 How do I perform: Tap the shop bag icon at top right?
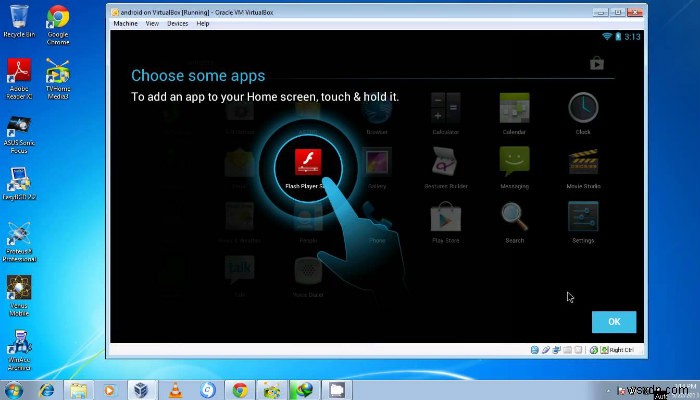pos(597,63)
